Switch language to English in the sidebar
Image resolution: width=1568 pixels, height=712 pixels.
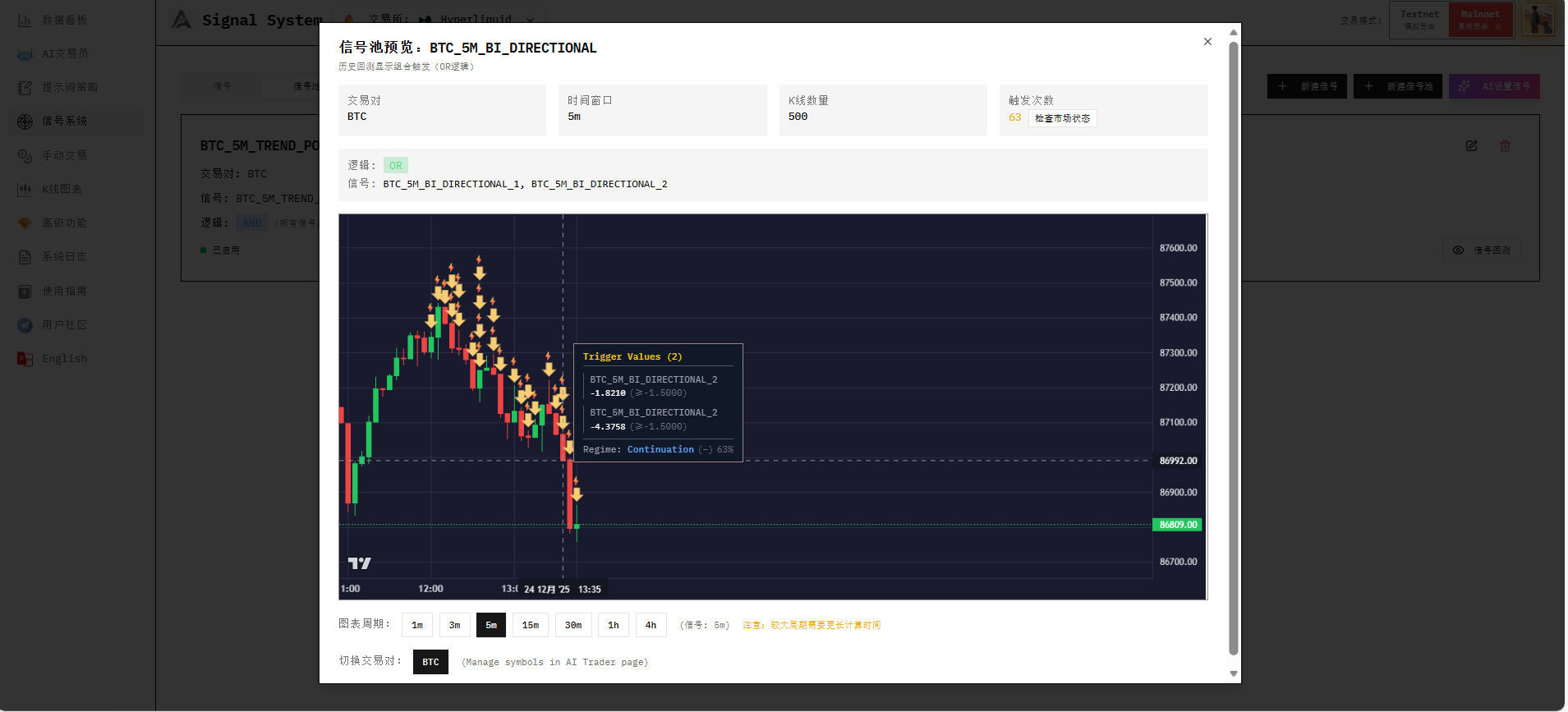(x=64, y=359)
